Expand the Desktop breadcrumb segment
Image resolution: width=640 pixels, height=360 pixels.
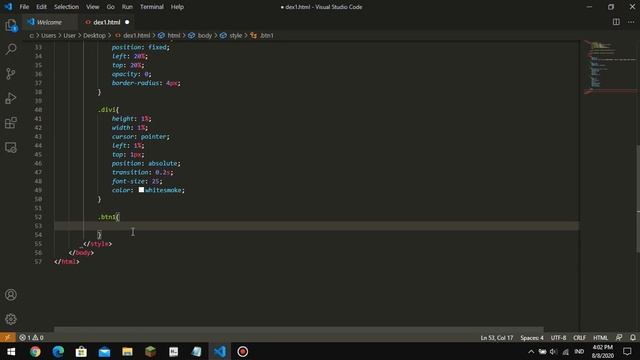(x=94, y=36)
